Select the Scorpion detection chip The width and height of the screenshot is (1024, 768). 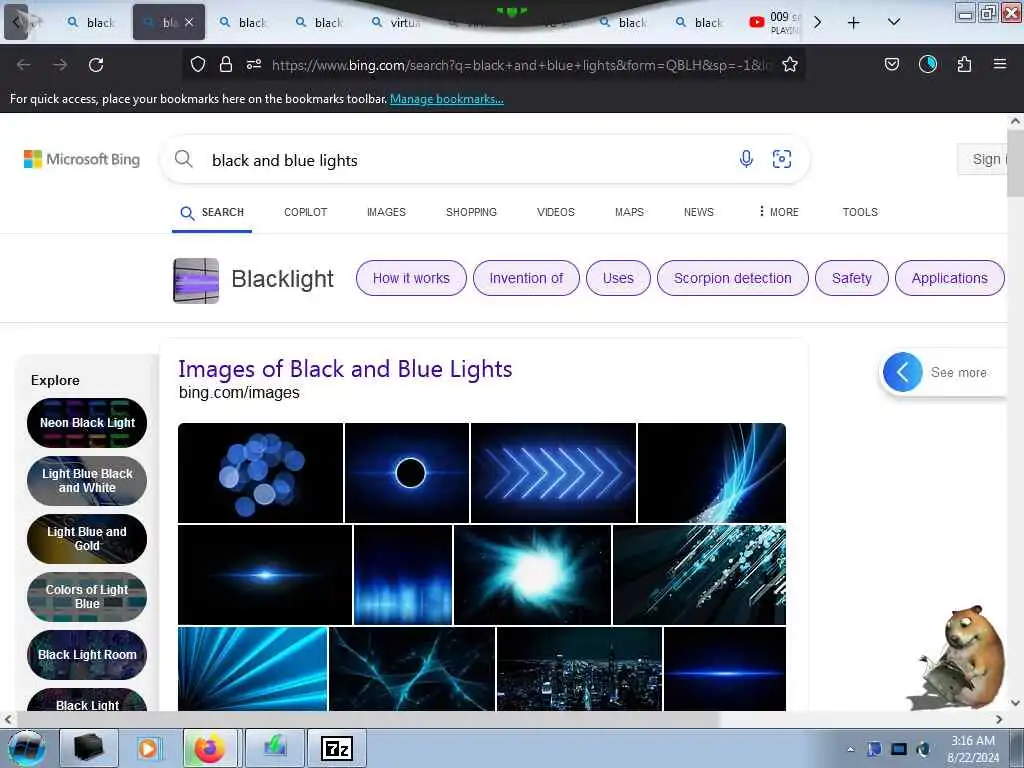(733, 278)
